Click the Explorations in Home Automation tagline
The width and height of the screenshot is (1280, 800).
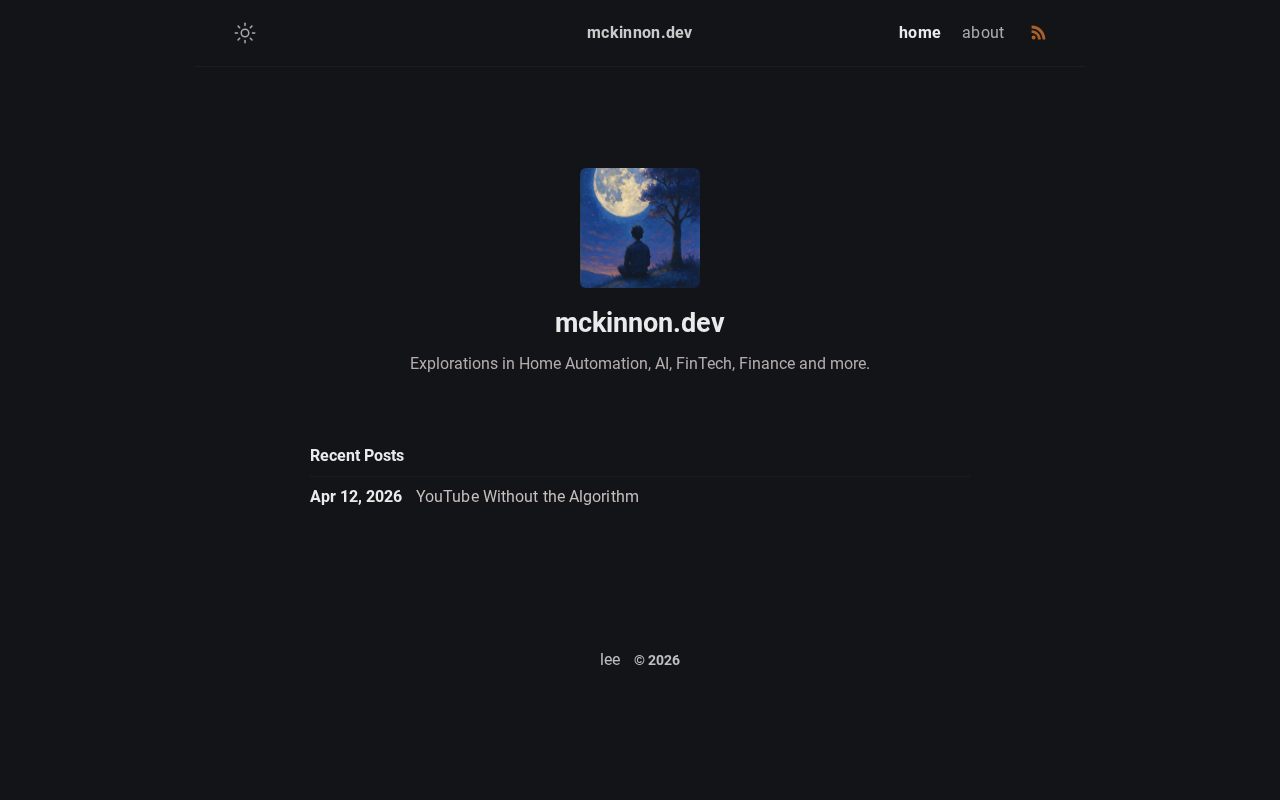coord(640,364)
